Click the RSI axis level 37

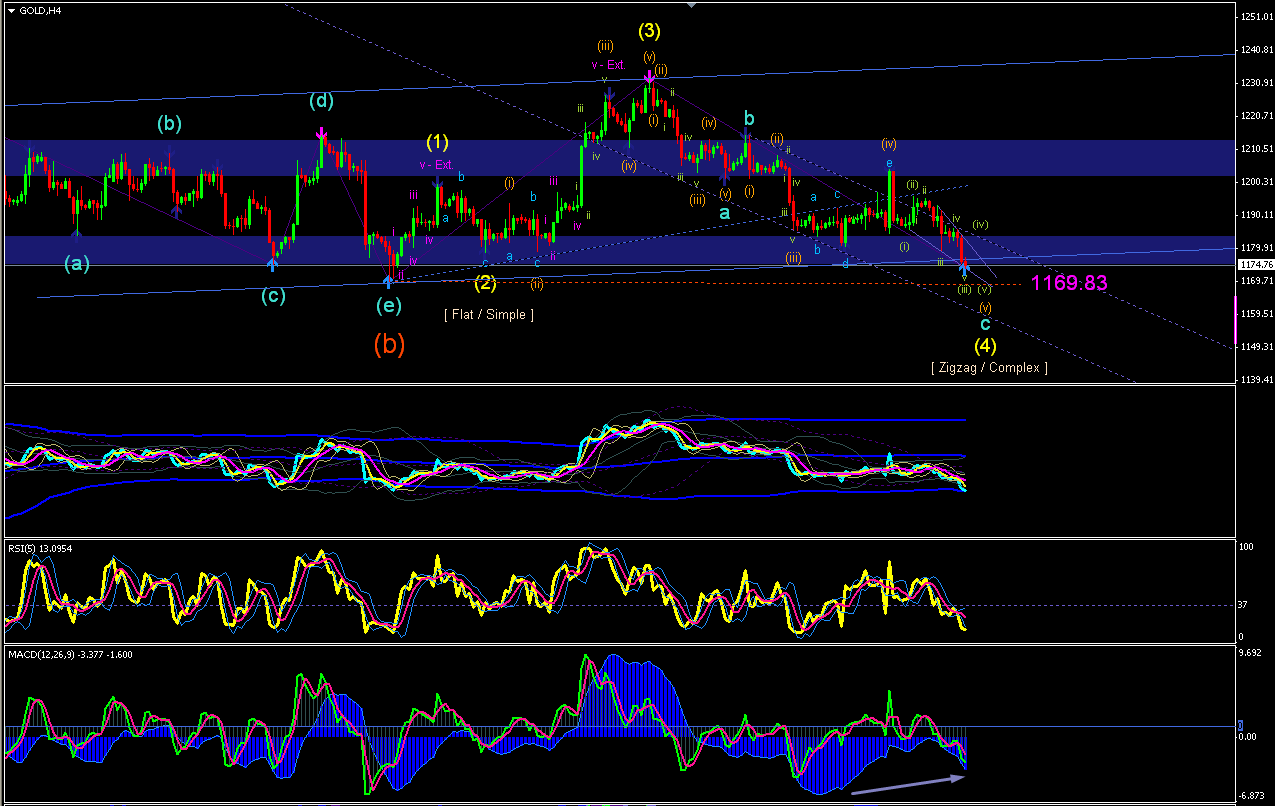(1243, 605)
